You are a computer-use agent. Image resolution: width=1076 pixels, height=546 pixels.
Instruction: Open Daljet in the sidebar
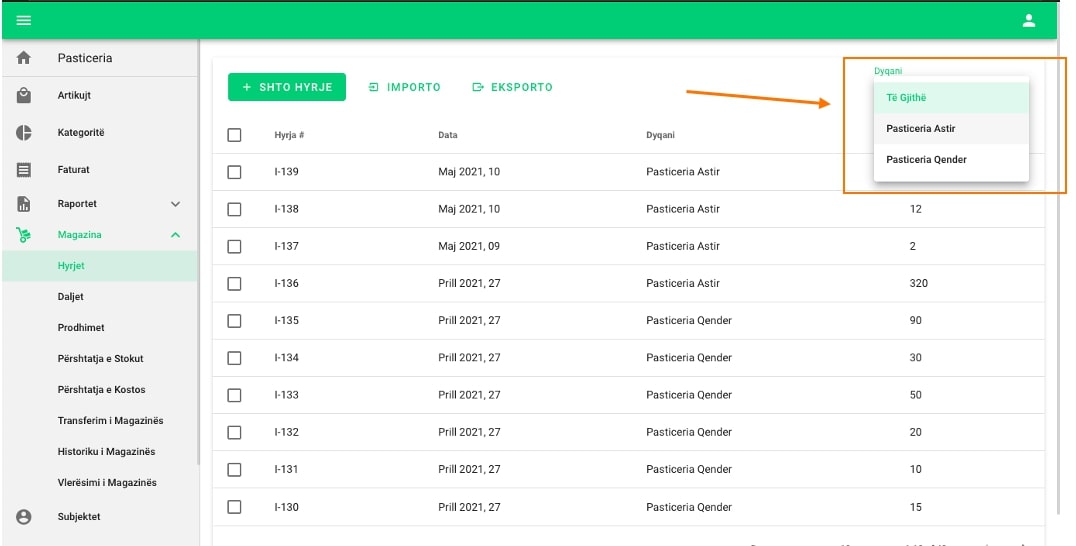click(x=71, y=297)
